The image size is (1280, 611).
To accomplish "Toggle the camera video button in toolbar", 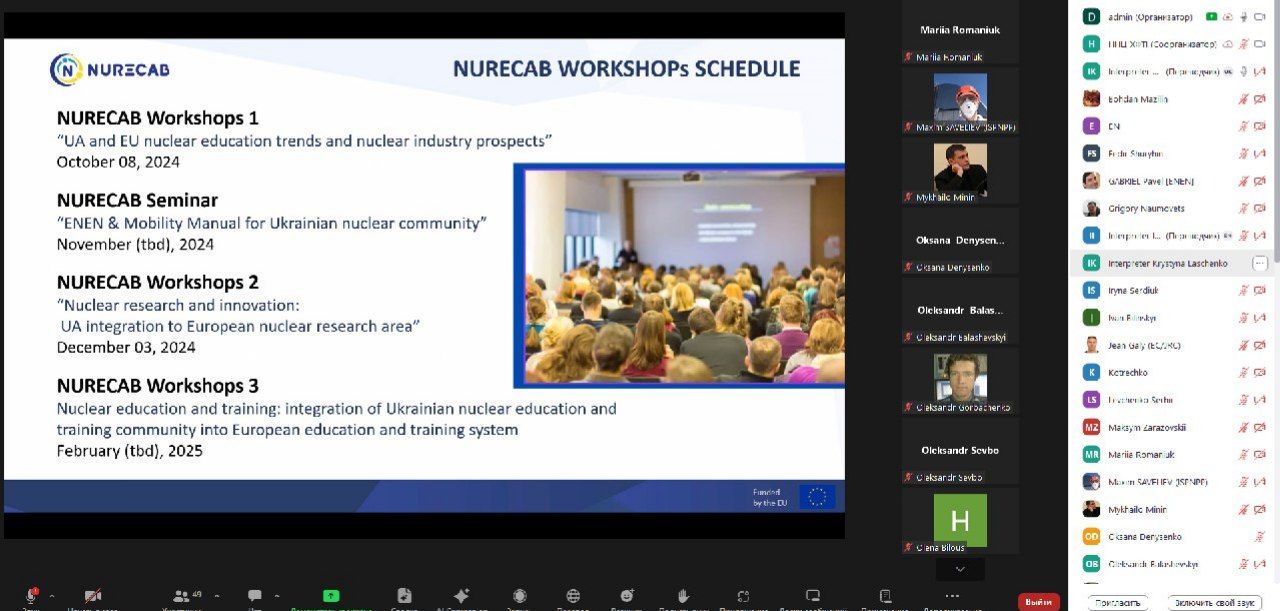I will pos(93,595).
